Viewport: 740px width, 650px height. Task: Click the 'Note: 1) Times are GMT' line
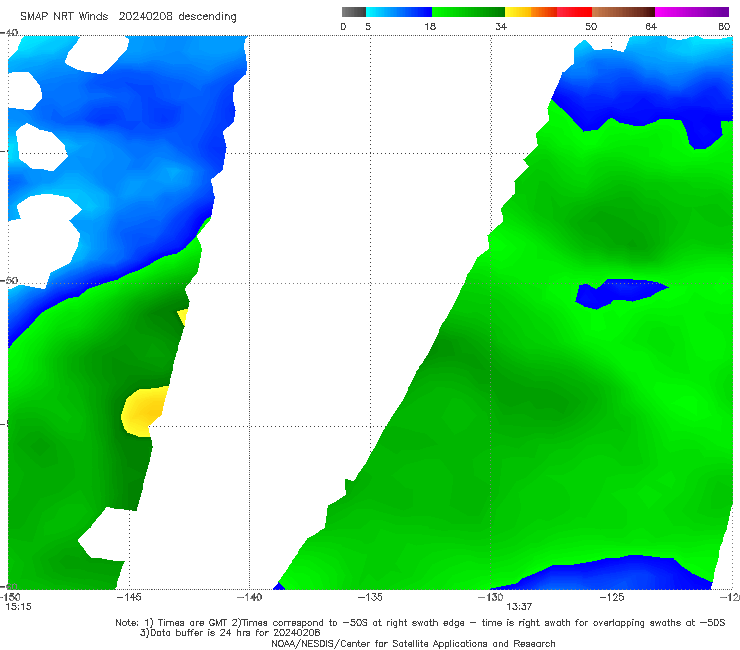(420, 623)
